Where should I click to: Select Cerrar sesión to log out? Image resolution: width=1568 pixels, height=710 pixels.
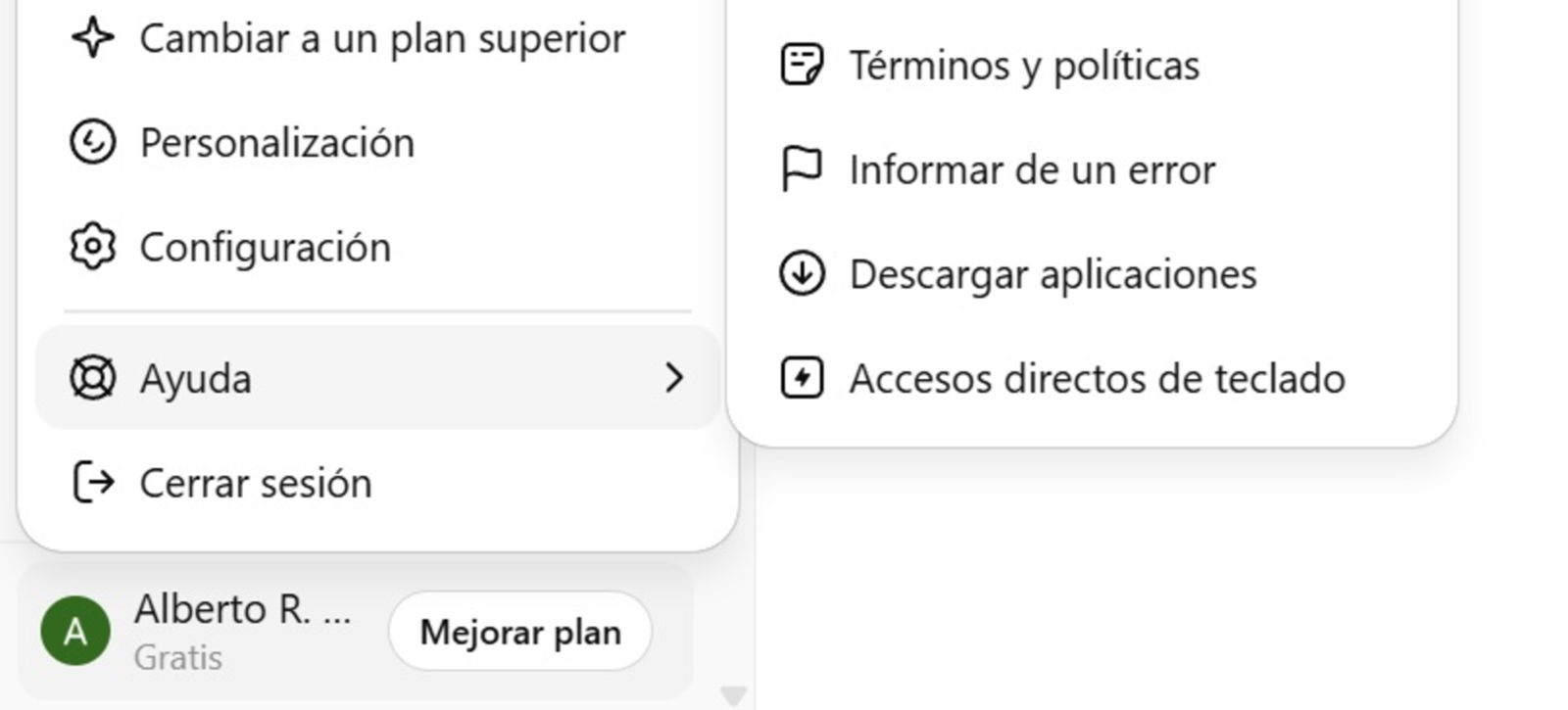pyautogui.click(x=257, y=483)
